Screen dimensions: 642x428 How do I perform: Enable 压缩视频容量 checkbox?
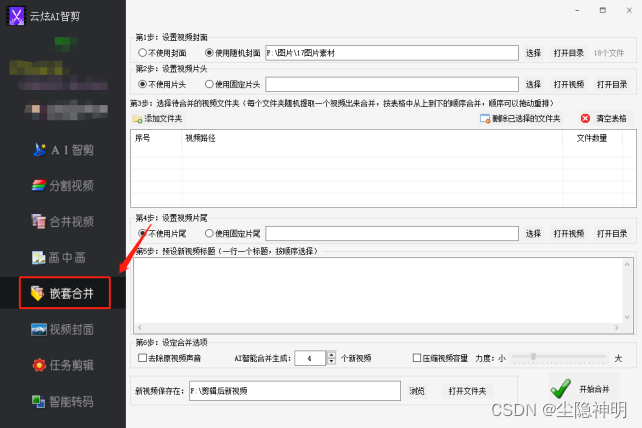coord(440,358)
